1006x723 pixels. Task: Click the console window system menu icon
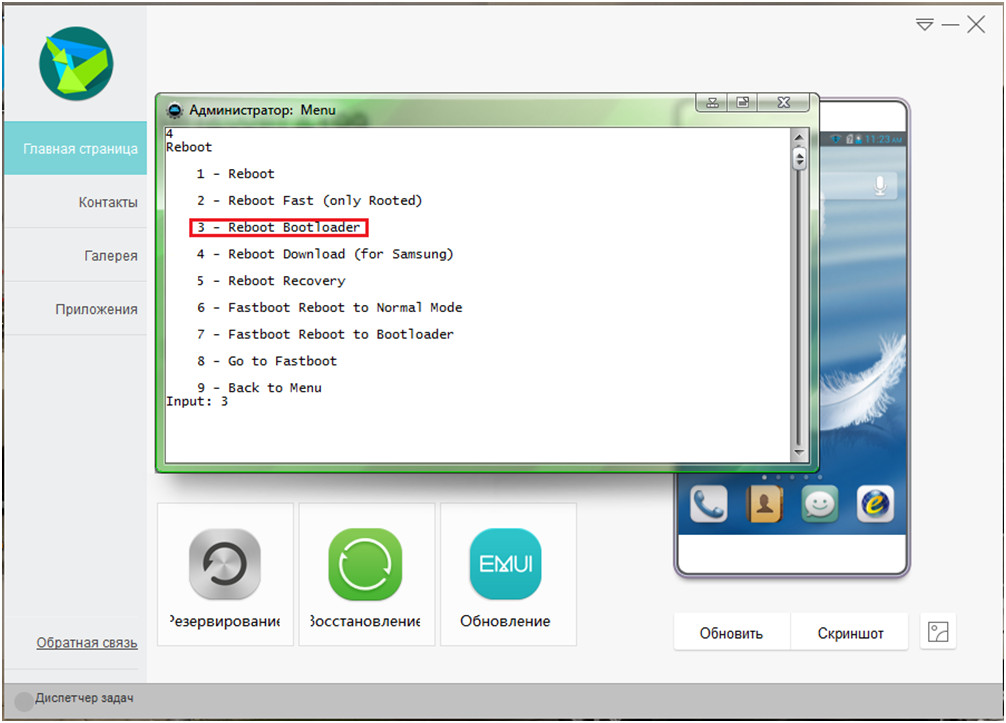tap(175, 110)
